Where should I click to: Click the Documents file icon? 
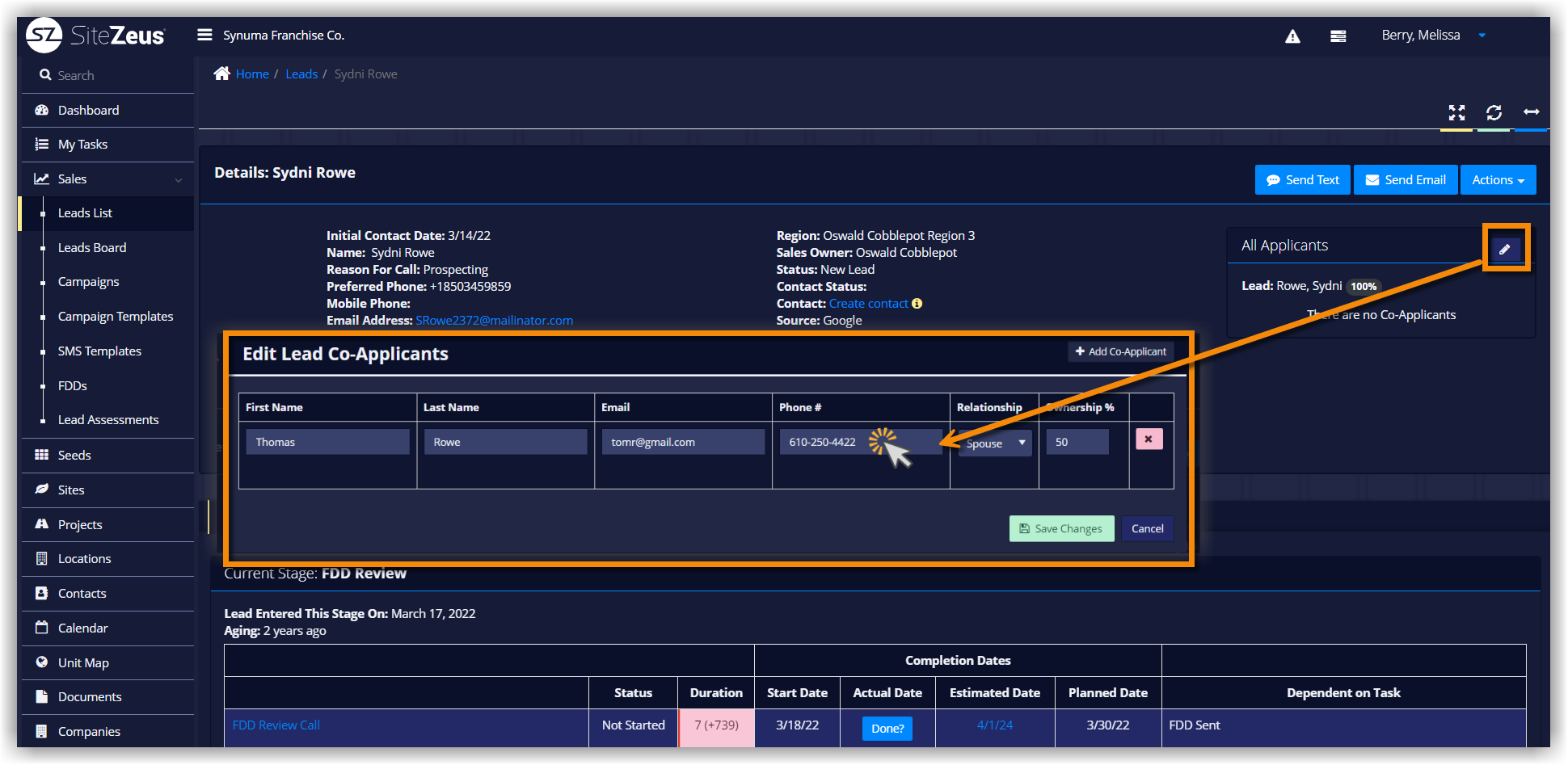pyautogui.click(x=42, y=696)
